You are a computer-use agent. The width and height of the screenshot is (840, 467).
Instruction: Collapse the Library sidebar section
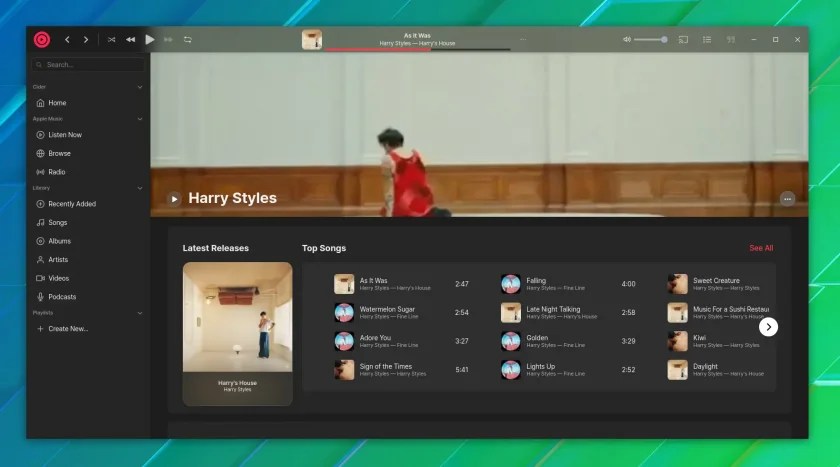pos(140,188)
